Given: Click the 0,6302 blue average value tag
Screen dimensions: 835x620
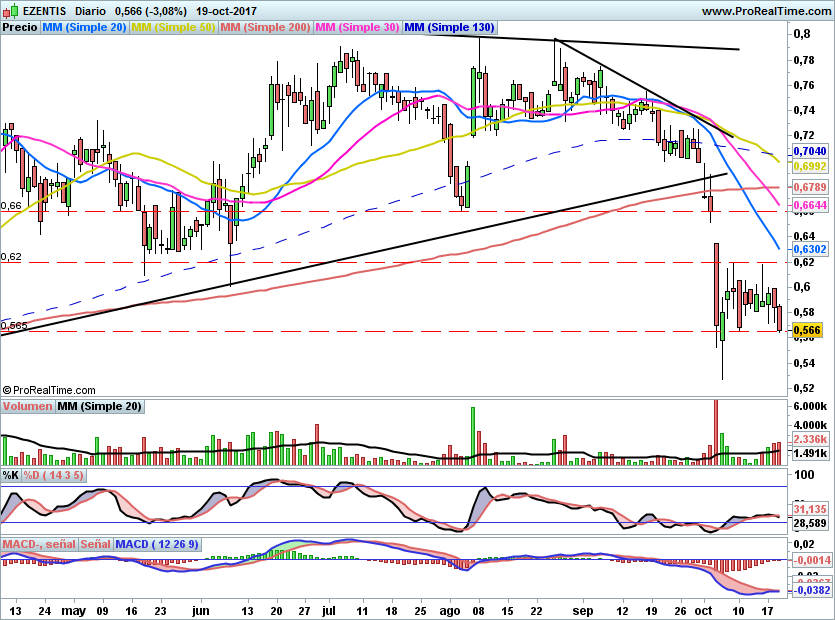Looking at the screenshot, I should [811, 249].
